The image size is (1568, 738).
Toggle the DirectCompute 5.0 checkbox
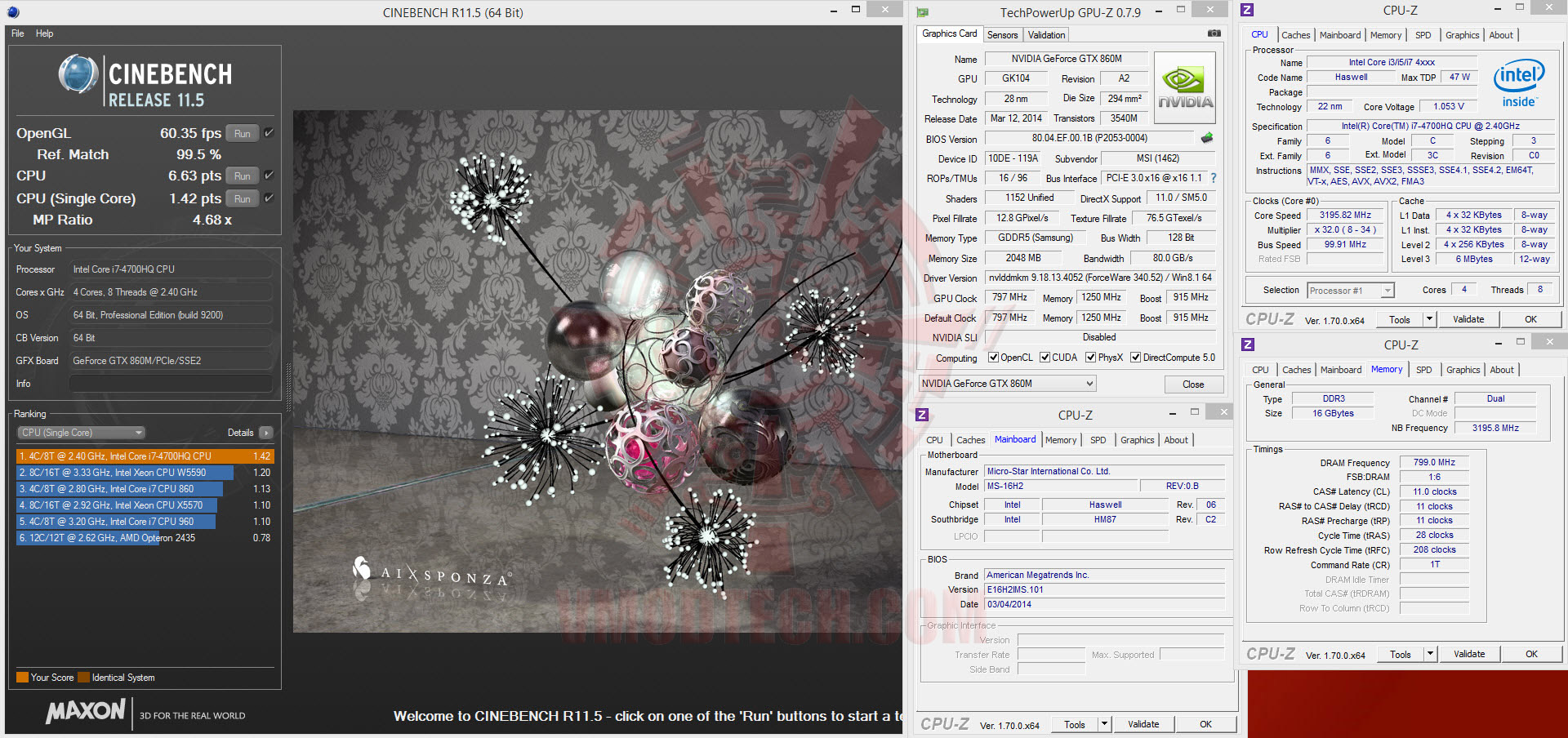pos(1135,358)
